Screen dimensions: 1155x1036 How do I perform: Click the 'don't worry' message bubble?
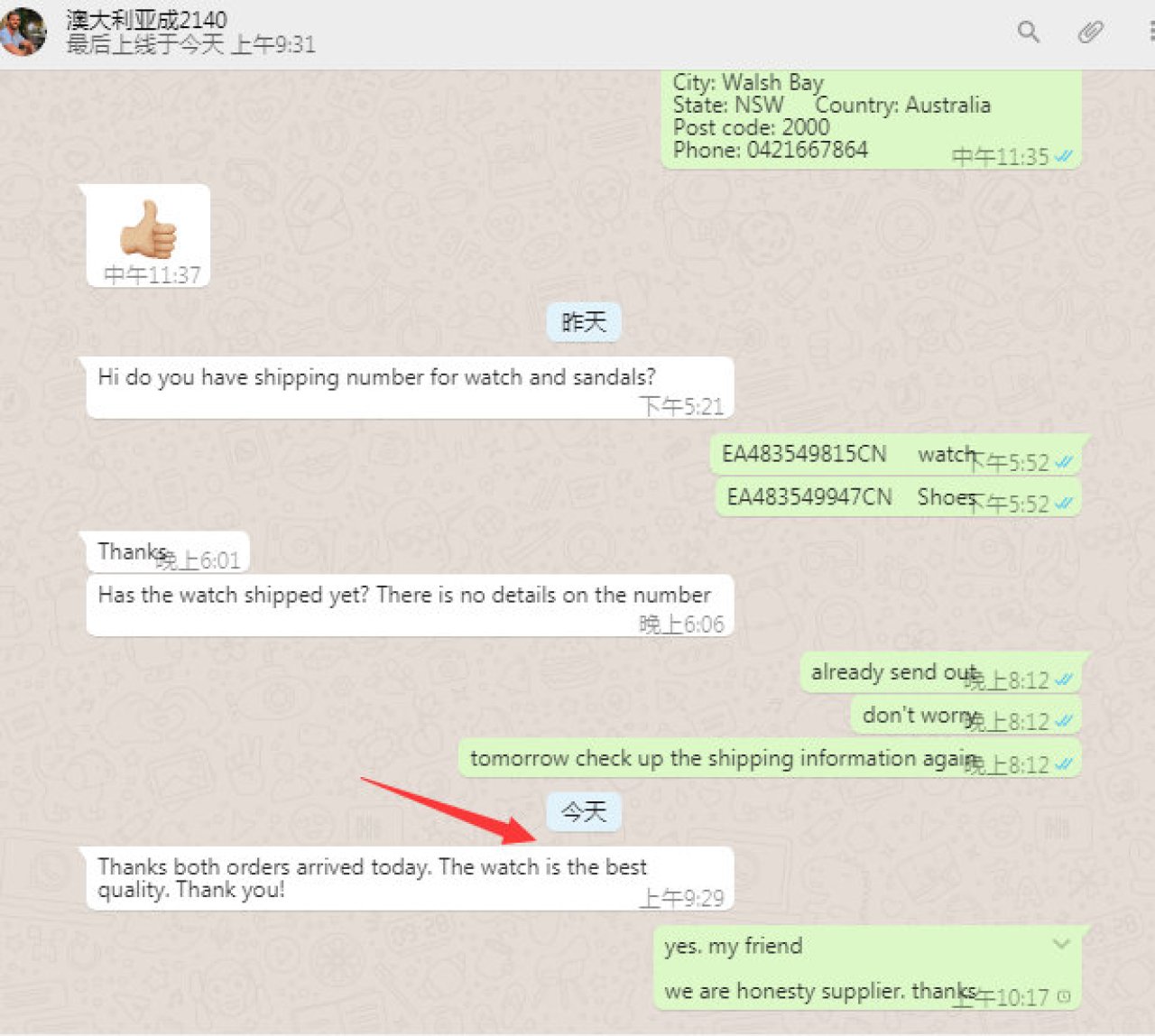point(966,717)
